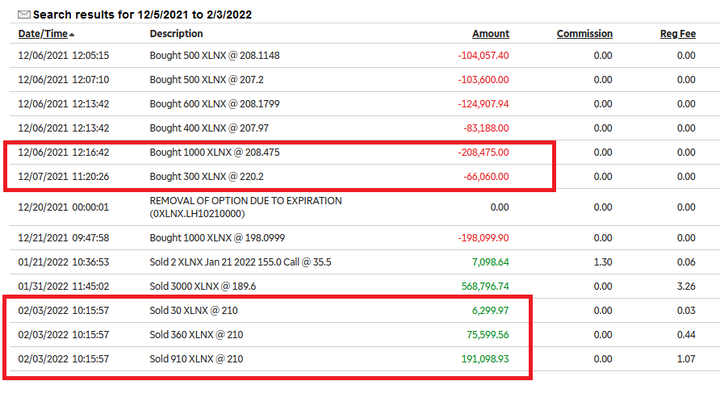Click the reg fee value 3.26
The width and height of the screenshot is (720, 406).
[686, 287]
